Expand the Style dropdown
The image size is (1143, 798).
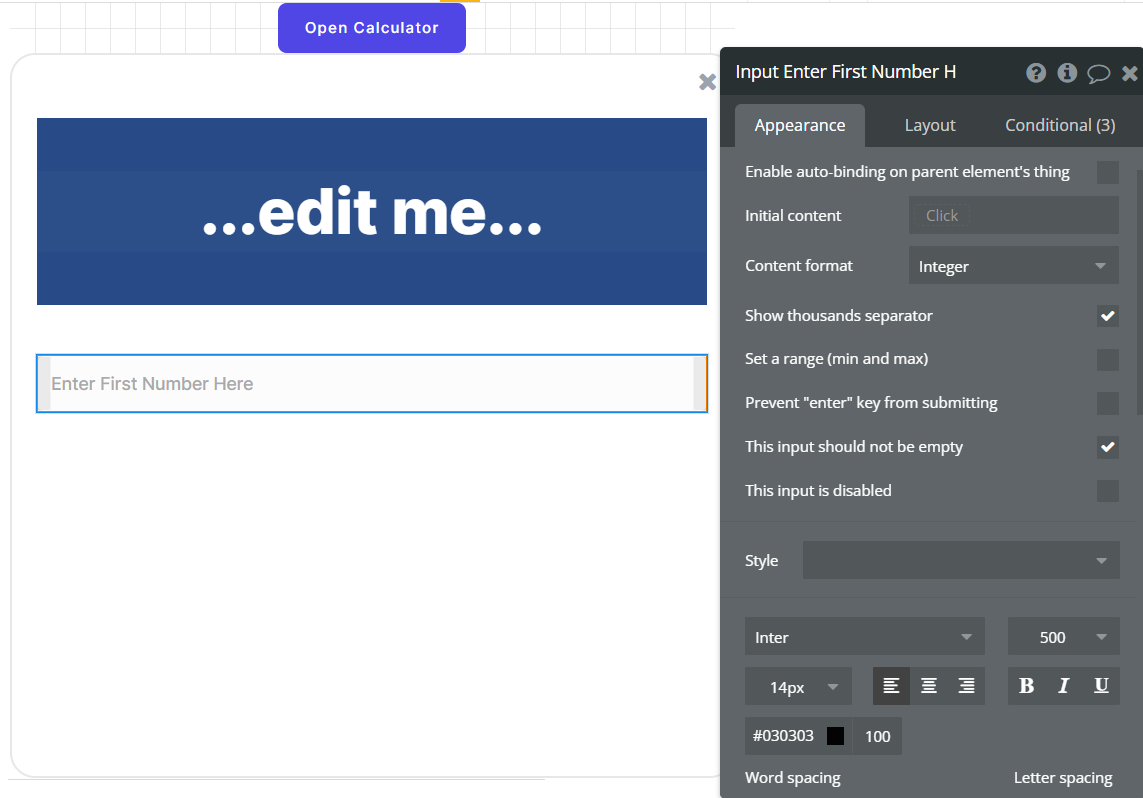click(960, 561)
